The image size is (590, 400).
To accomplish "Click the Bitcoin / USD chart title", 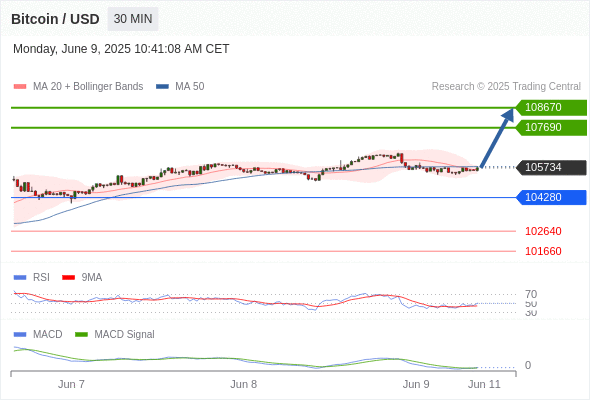I will (x=55, y=19).
